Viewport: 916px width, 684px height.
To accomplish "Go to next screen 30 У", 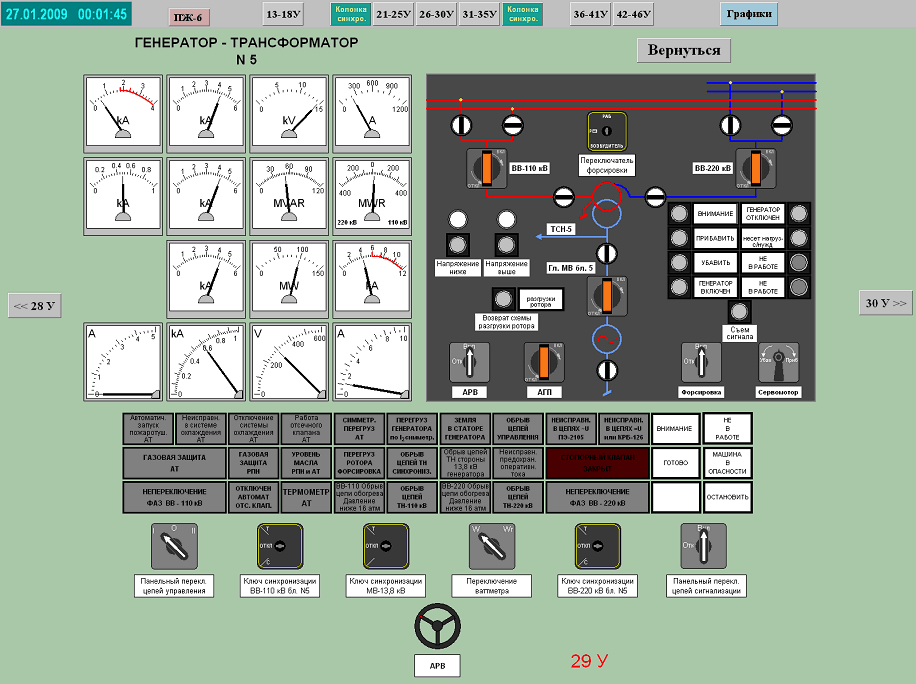I will coord(885,304).
